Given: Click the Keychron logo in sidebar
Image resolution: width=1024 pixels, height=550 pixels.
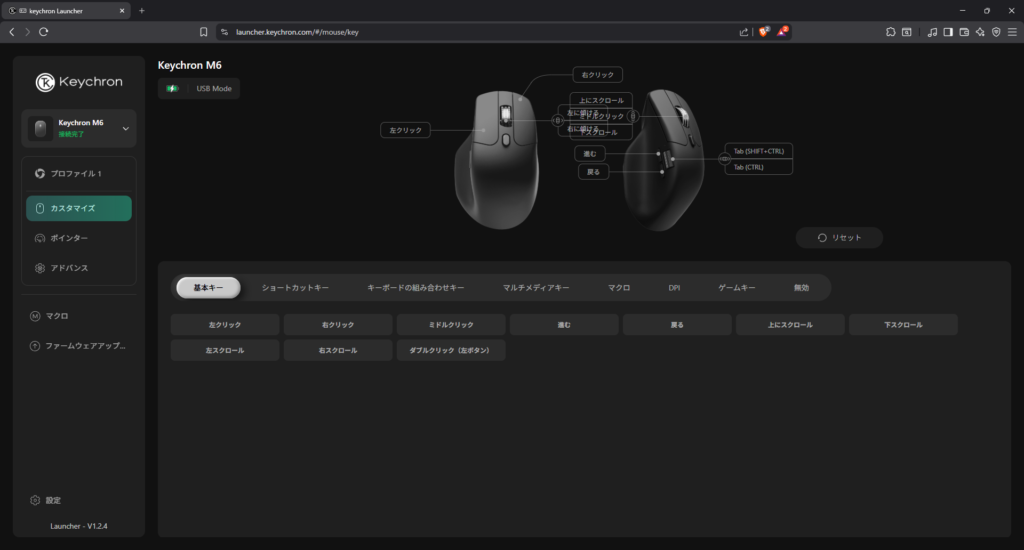Looking at the screenshot, I should [78, 82].
